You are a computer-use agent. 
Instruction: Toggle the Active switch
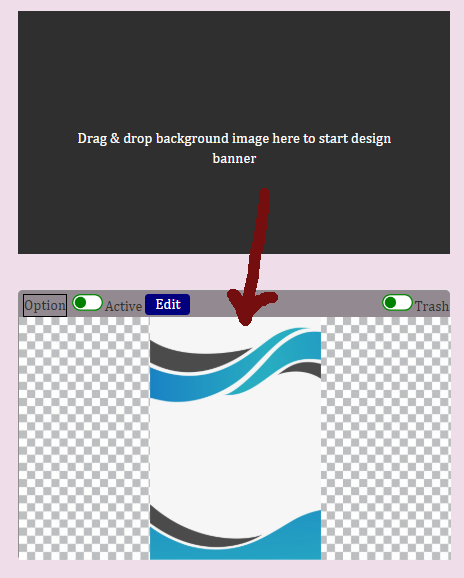pos(87,303)
